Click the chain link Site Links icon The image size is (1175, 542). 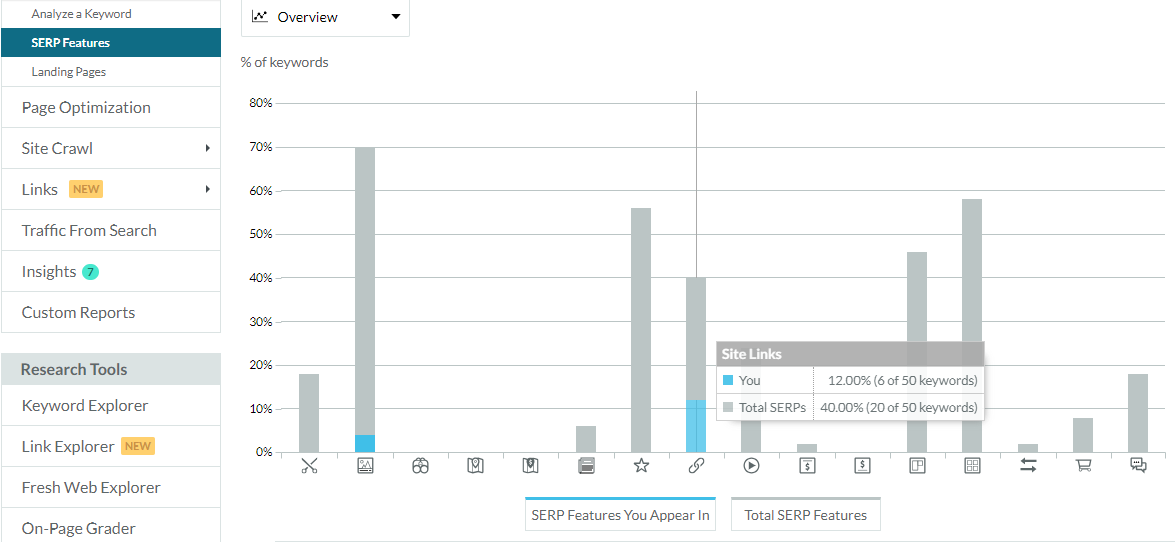tap(696, 465)
